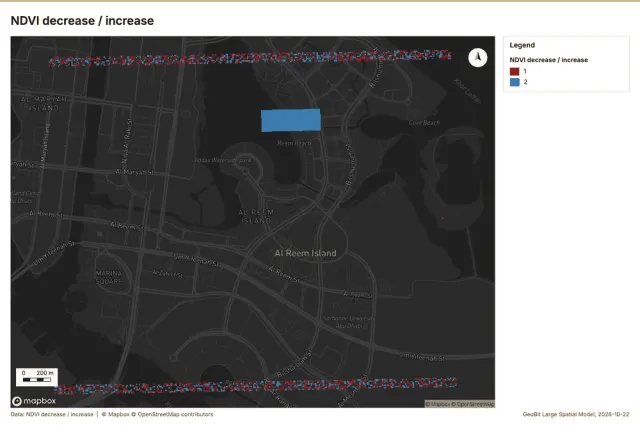Click the top red-blue NDVI pixel strip
Screen dimensions: 640x427
click(250, 58)
